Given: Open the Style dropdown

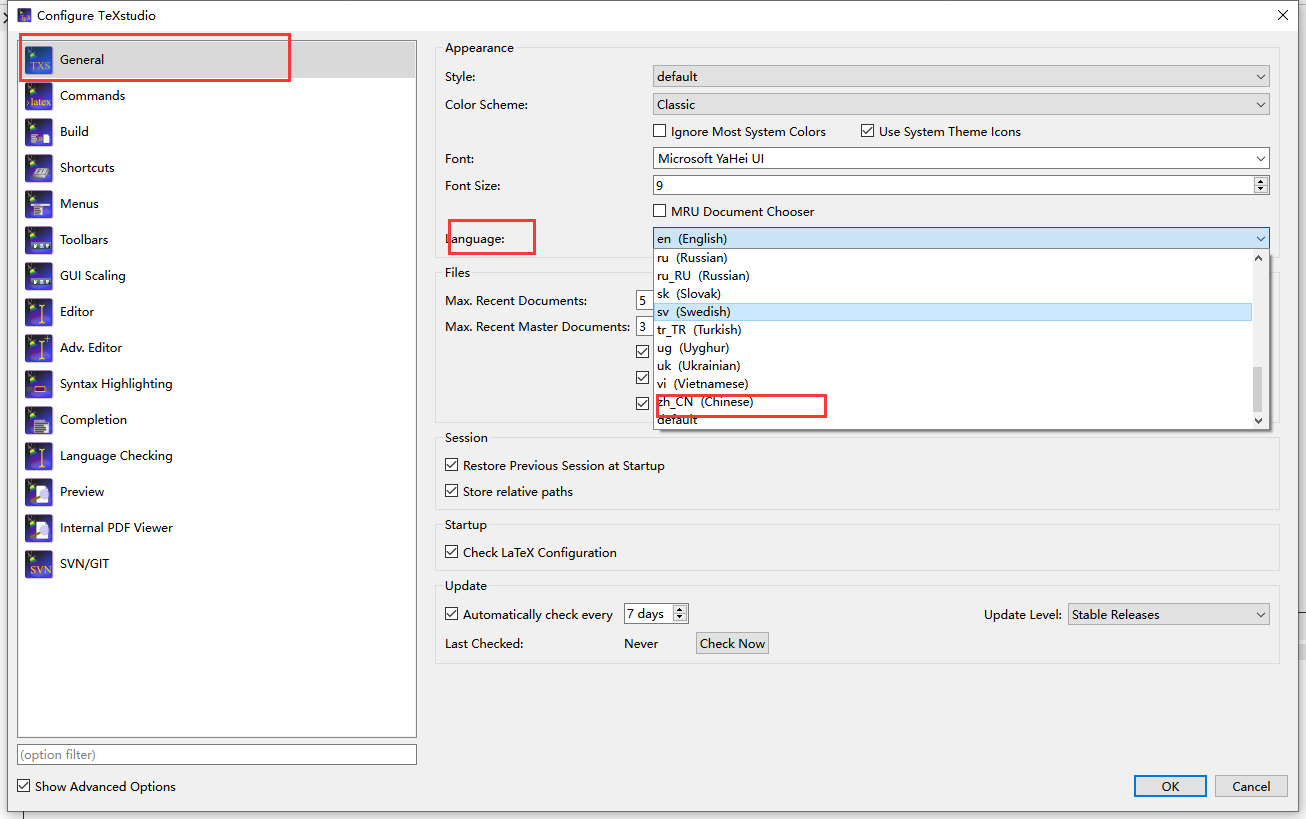Looking at the screenshot, I should (961, 76).
